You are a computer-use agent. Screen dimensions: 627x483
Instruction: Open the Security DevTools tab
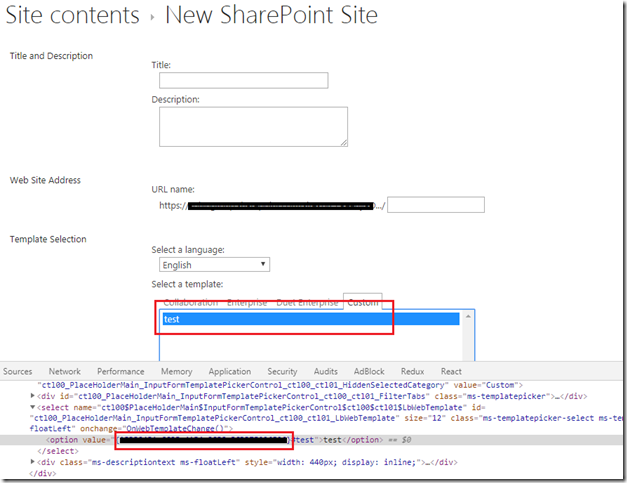(282, 371)
